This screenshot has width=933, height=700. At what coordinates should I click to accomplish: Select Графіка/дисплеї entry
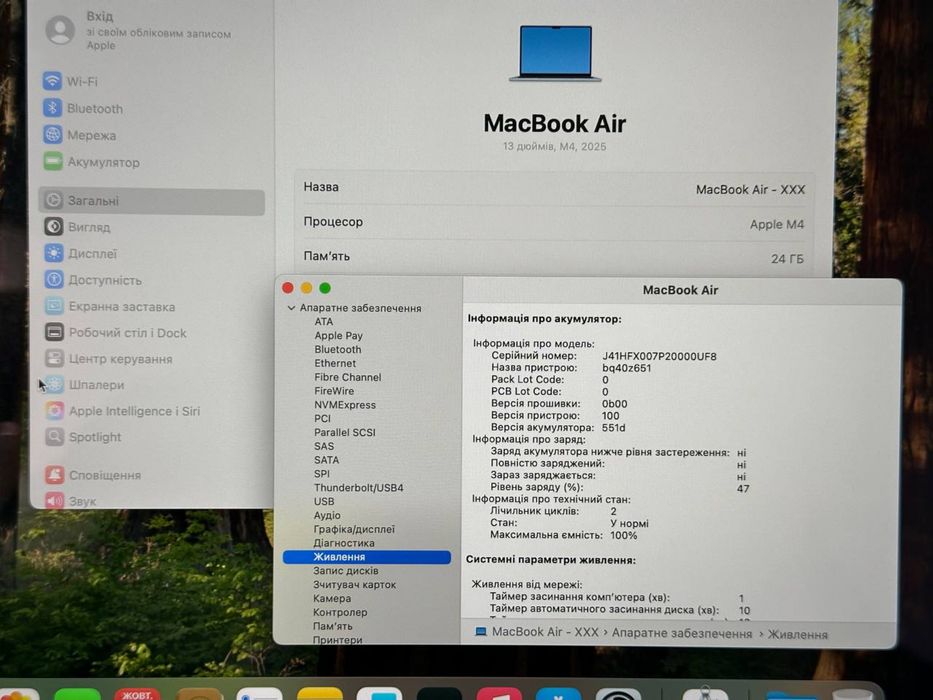click(x=354, y=529)
